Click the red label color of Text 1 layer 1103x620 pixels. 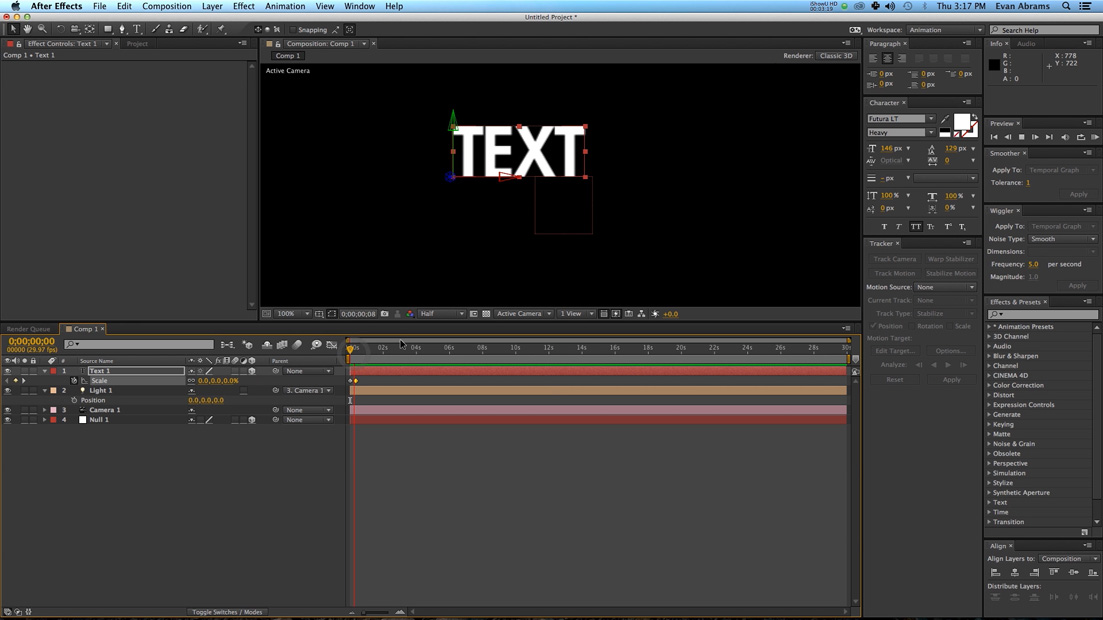(53, 371)
